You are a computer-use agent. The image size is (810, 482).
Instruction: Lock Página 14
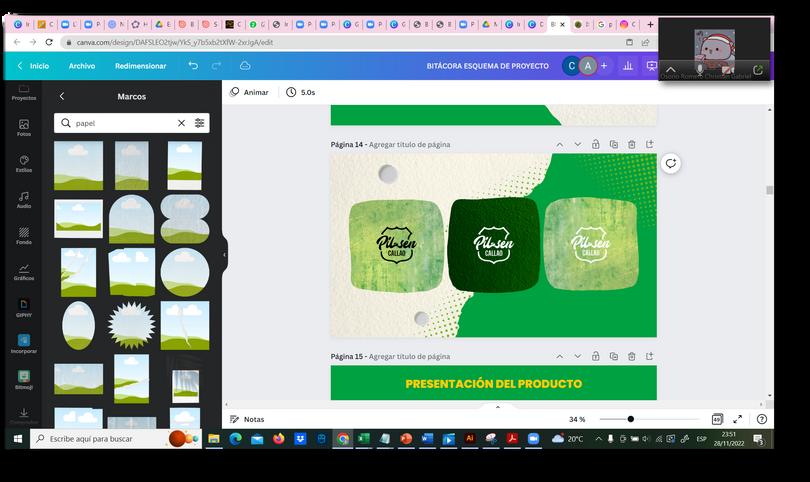pyautogui.click(x=596, y=144)
